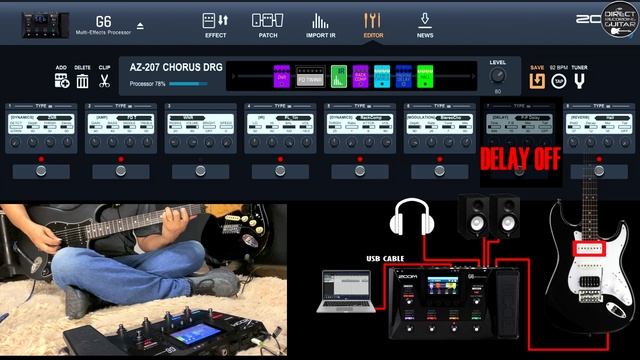Open TYPE selector for slot 2
The image size is (640, 360).
(x=124, y=106)
